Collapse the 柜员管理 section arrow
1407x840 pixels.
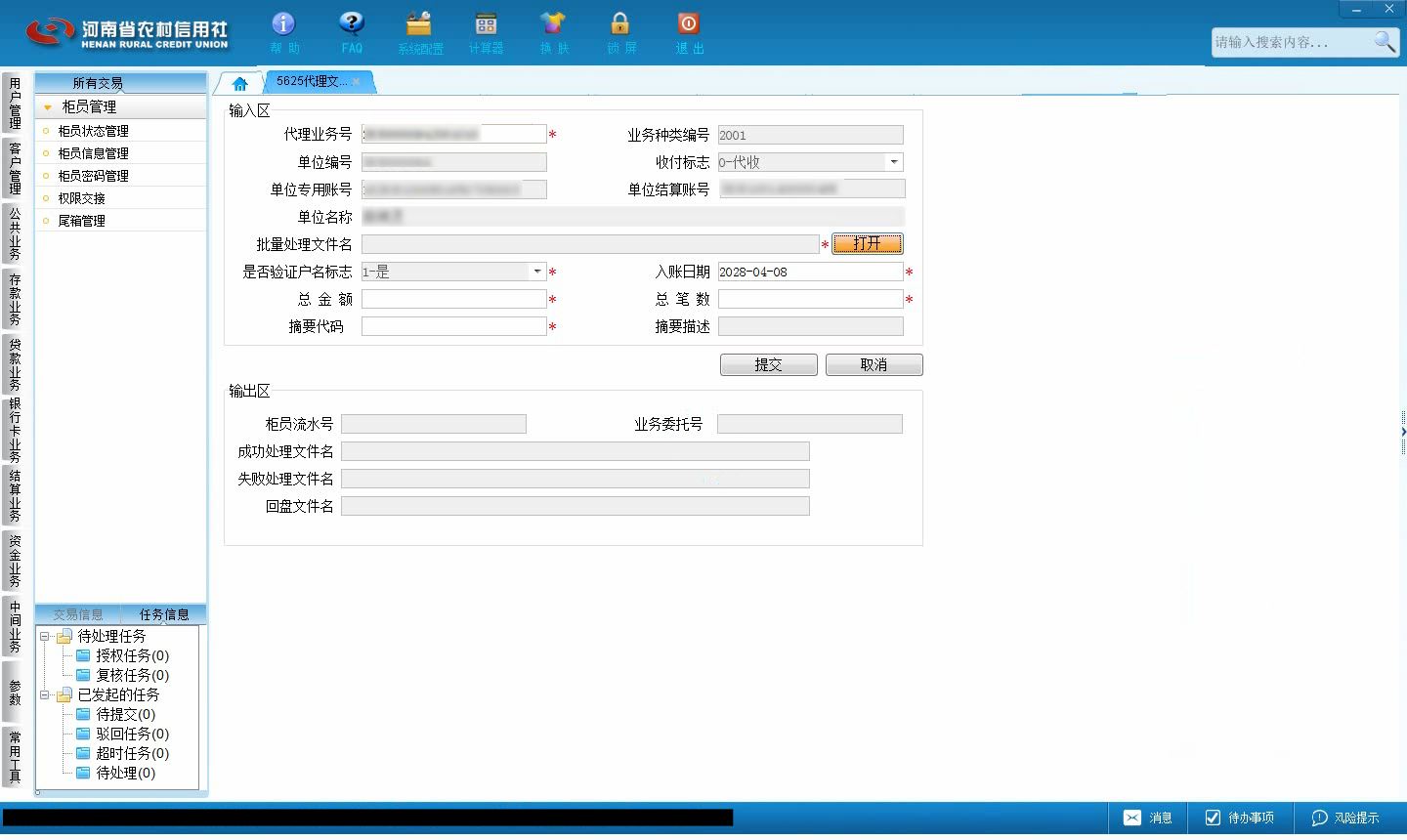(x=47, y=107)
